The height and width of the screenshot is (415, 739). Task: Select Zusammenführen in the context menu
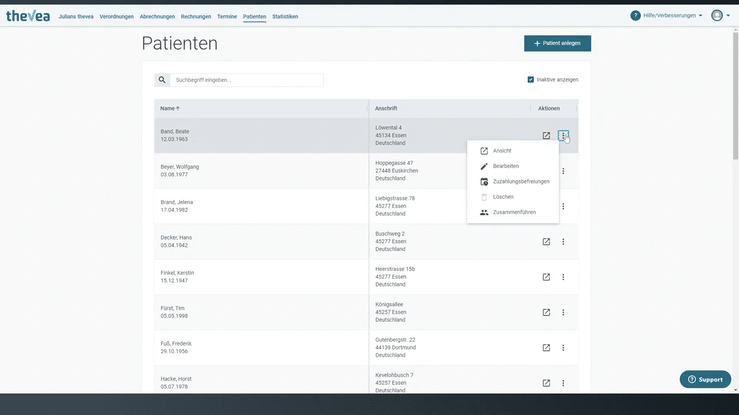[x=513, y=212]
